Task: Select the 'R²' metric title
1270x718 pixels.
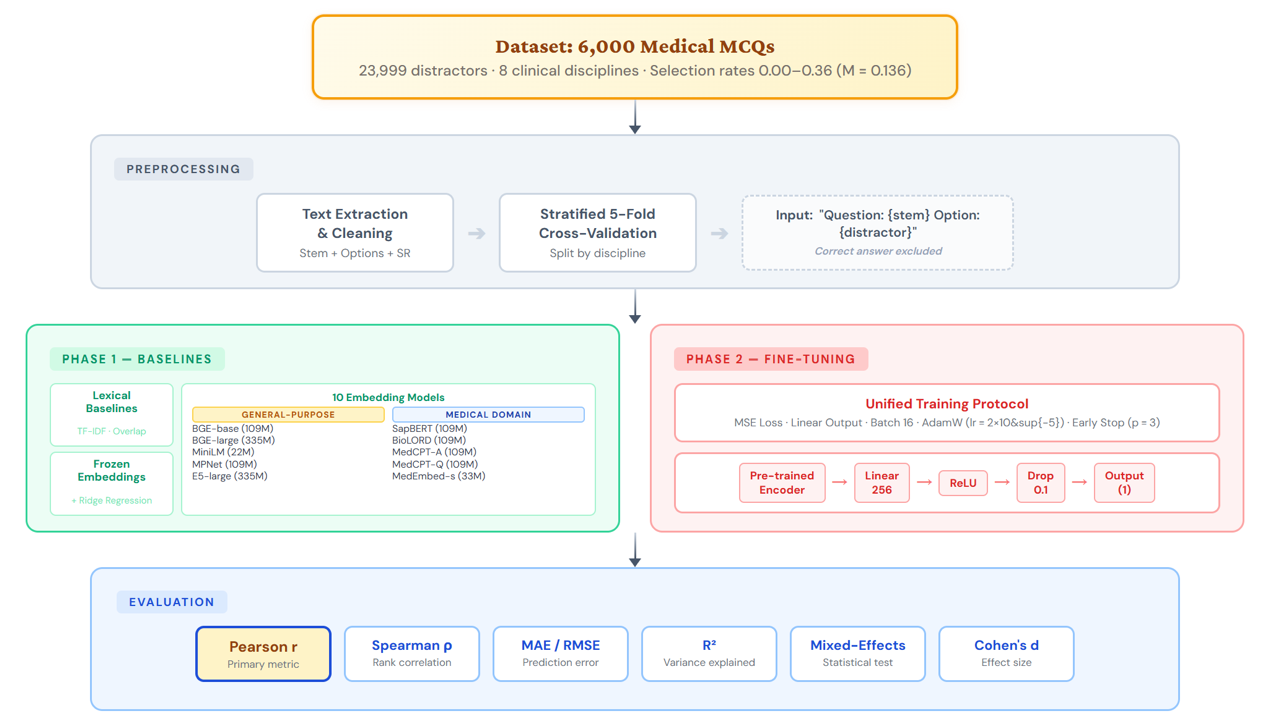Action: coord(709,645)
